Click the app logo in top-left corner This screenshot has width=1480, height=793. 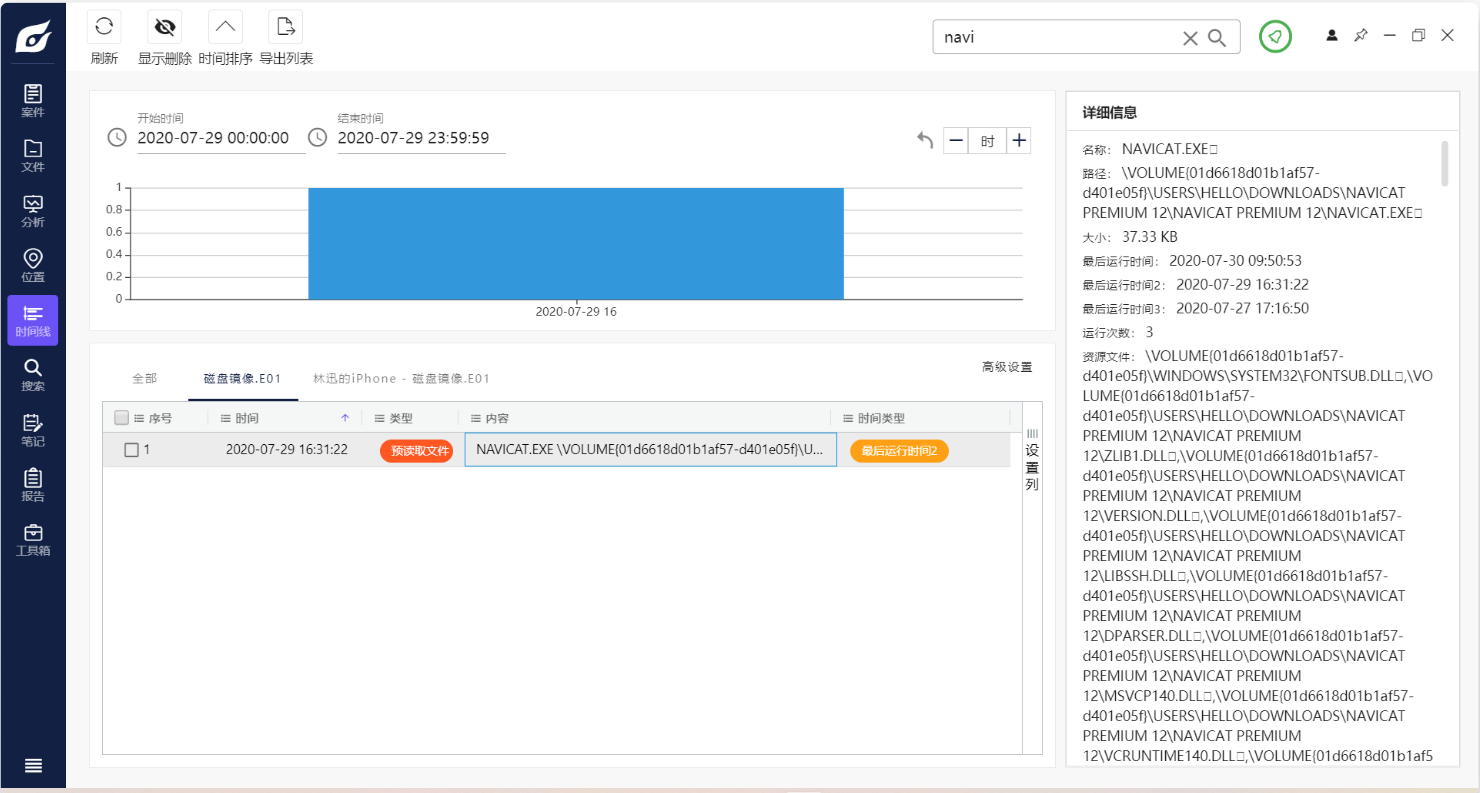33,36
